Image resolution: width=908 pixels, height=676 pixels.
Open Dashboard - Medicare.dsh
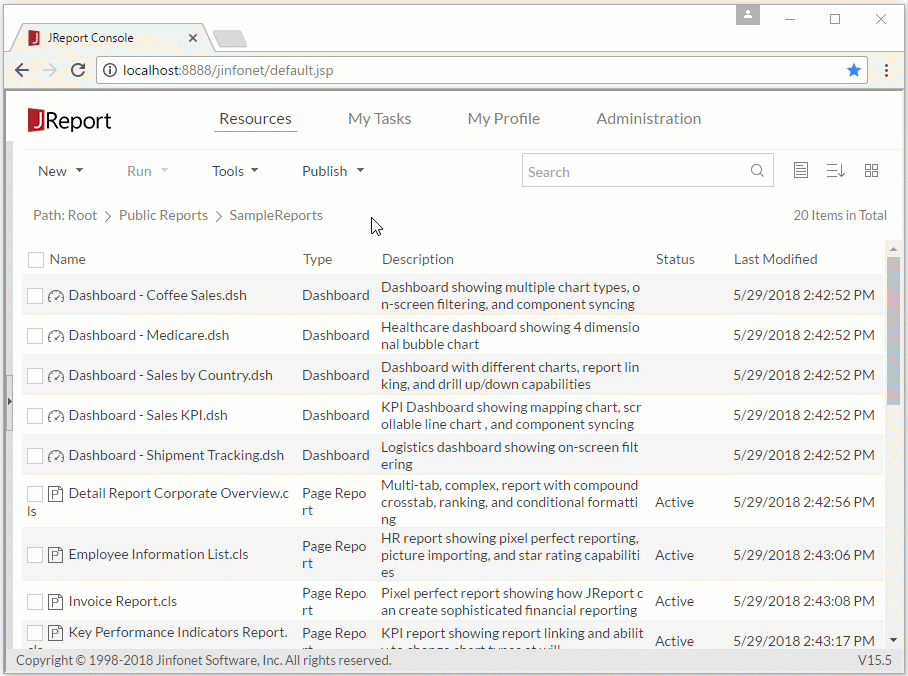pos(149,335)
